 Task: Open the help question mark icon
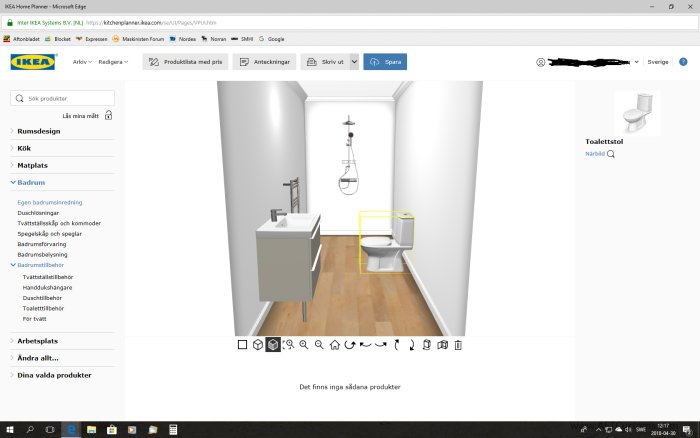[x=683, y=62]
